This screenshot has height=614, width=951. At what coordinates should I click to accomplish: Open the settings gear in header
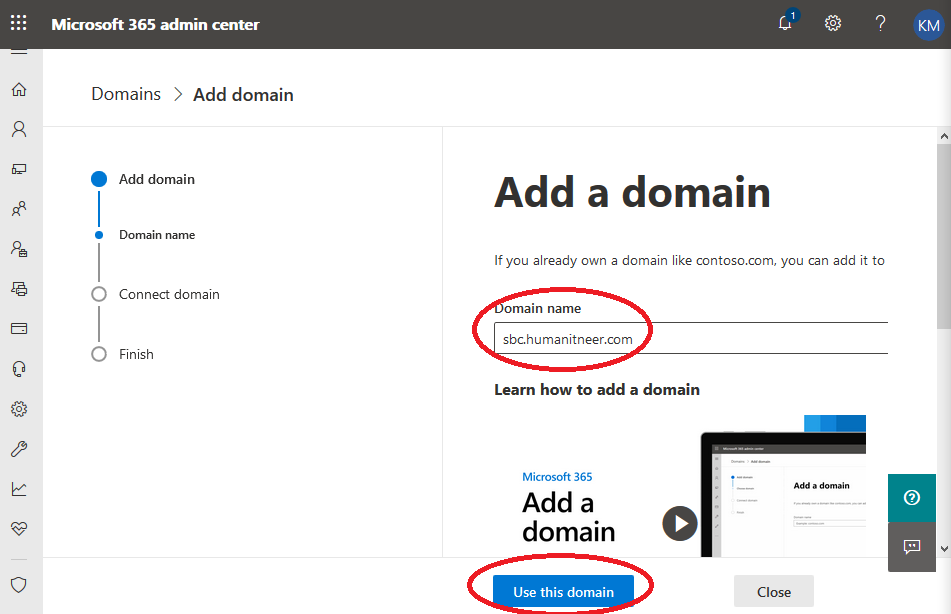(833, 23)
